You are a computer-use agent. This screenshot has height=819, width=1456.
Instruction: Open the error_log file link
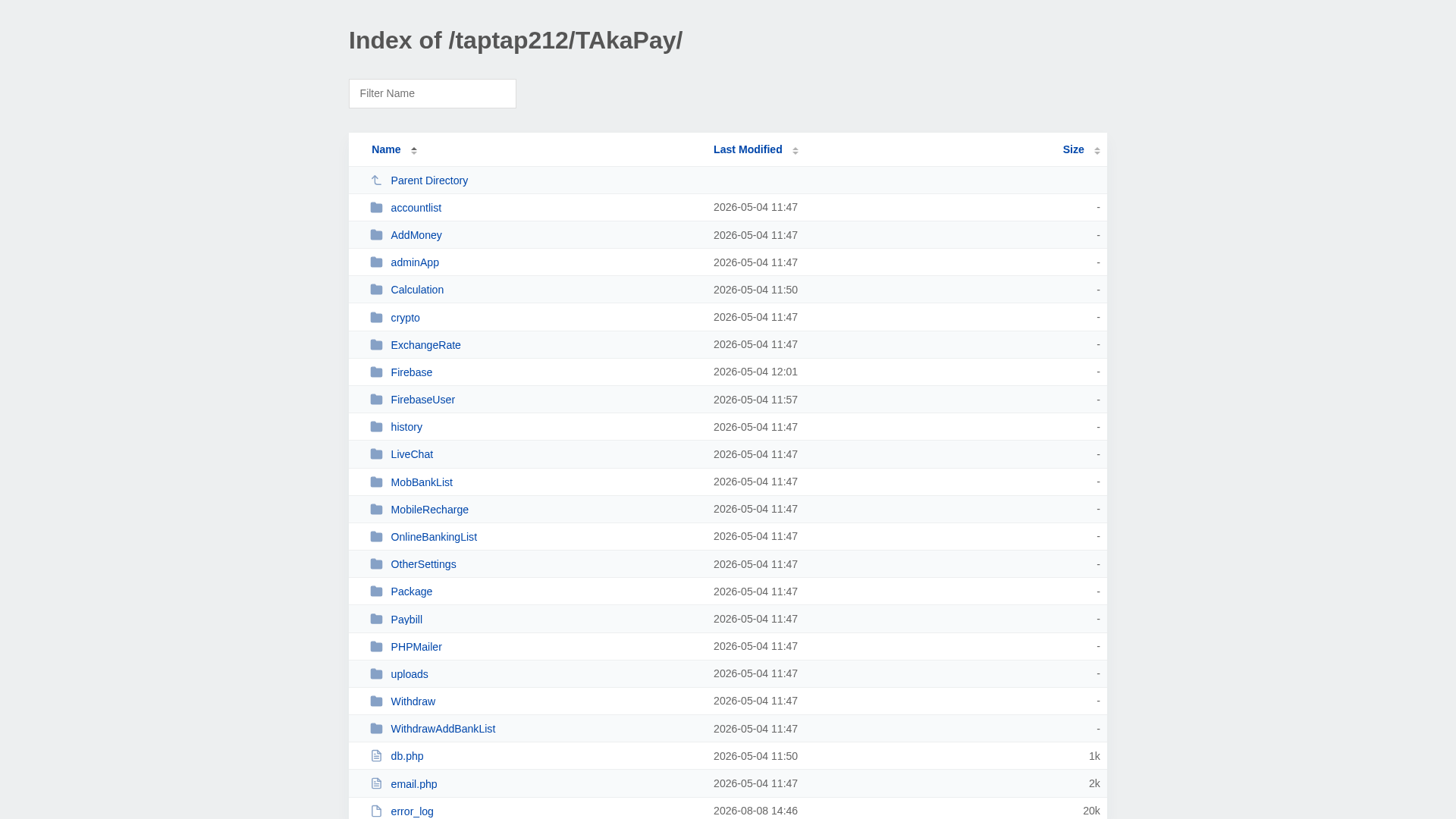point(413,811)
